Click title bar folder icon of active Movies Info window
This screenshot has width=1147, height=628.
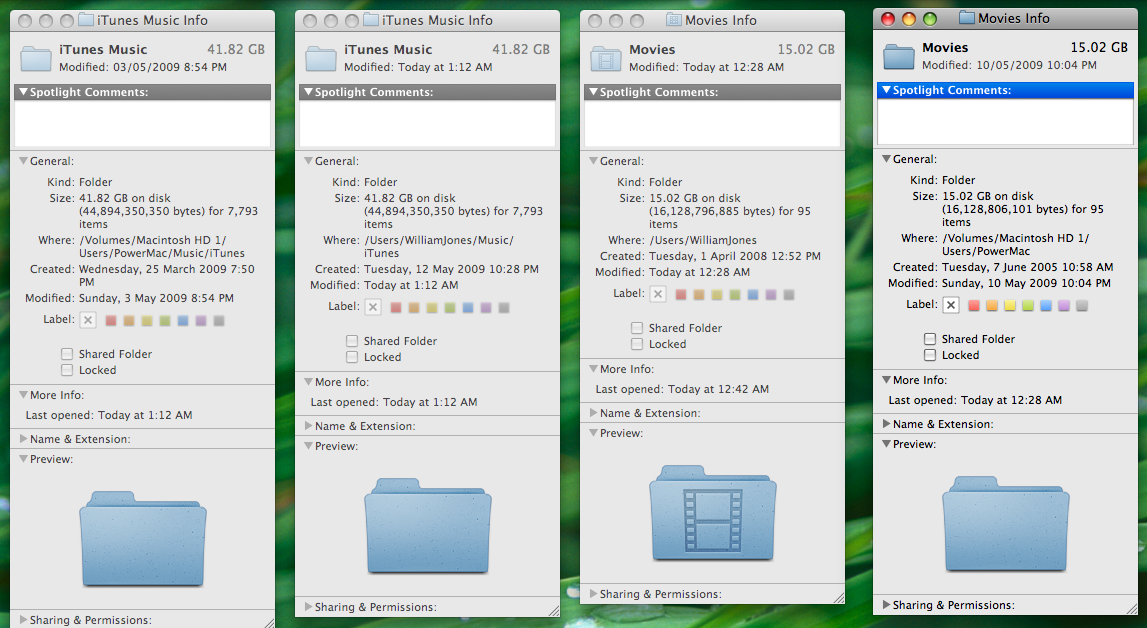coord(966,18)
